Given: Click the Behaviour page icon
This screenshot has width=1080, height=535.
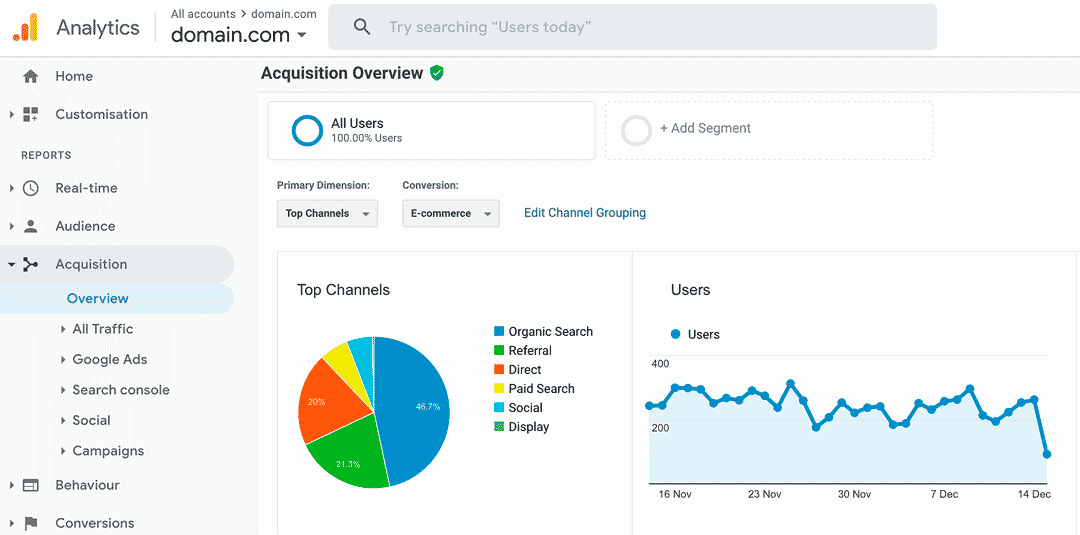Looking at the screenshot, I should (31, 485).
